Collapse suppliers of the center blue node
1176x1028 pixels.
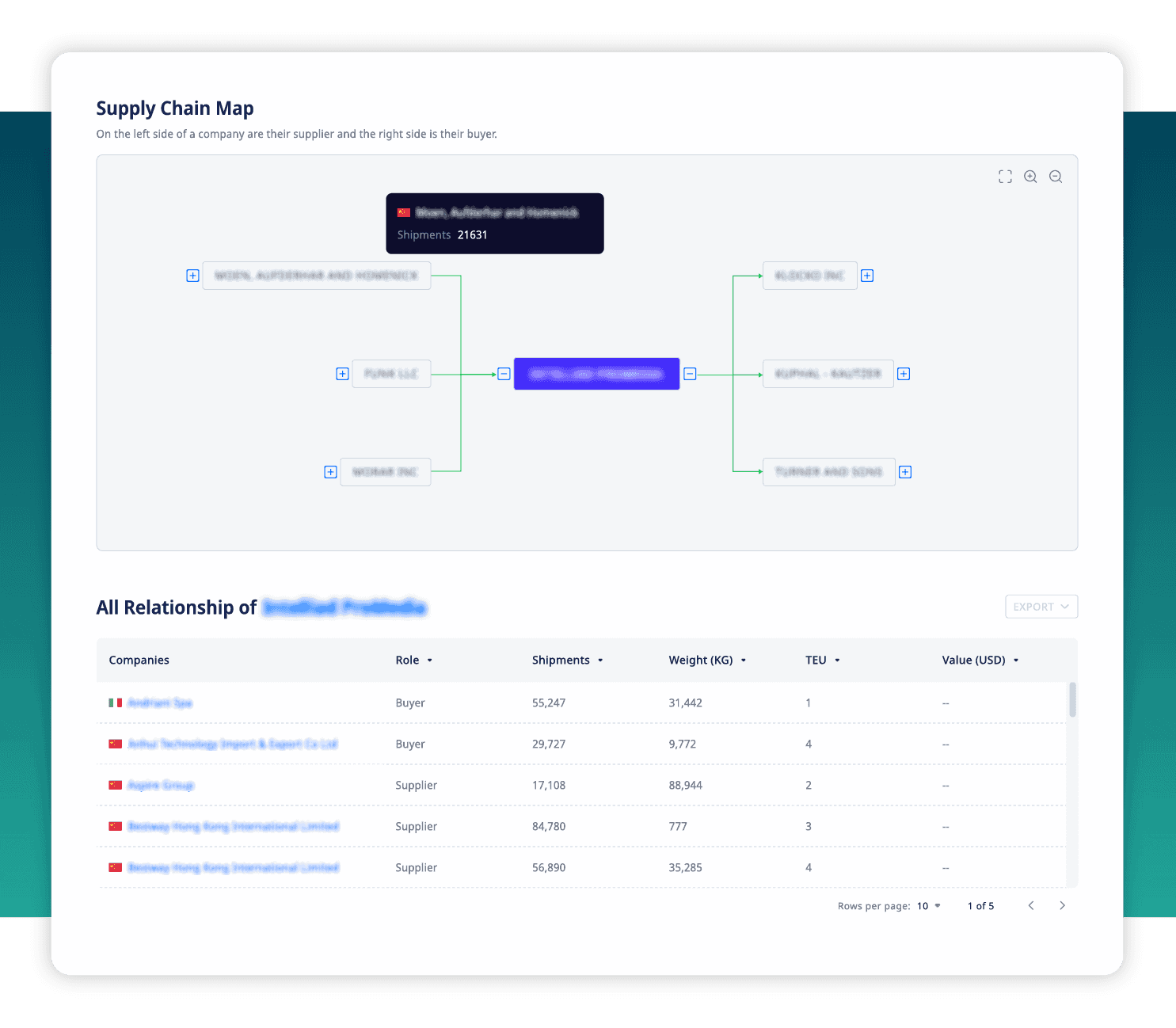(x=504, y=374)
